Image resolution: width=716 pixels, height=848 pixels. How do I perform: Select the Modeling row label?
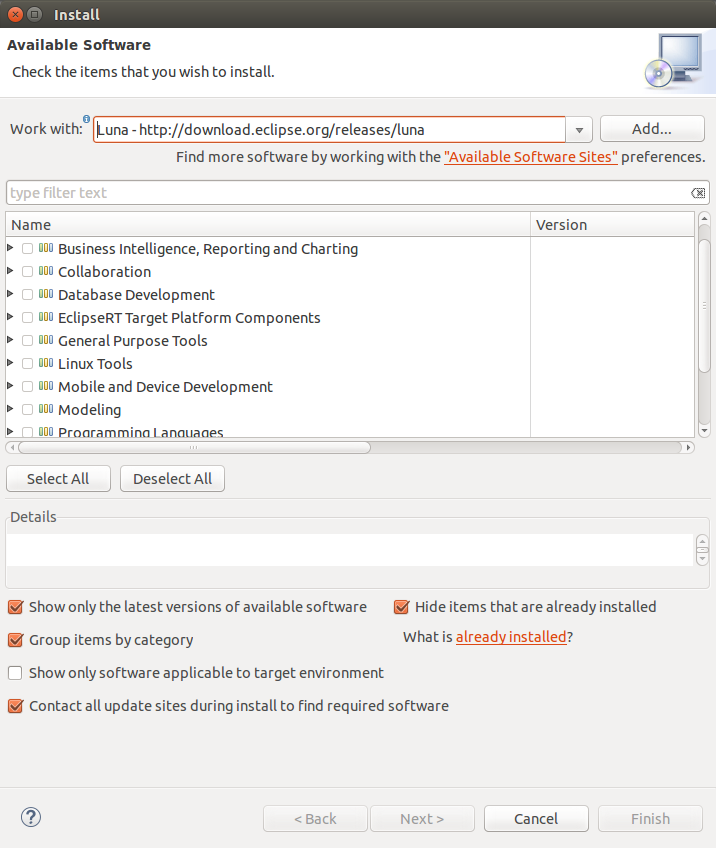90,409
